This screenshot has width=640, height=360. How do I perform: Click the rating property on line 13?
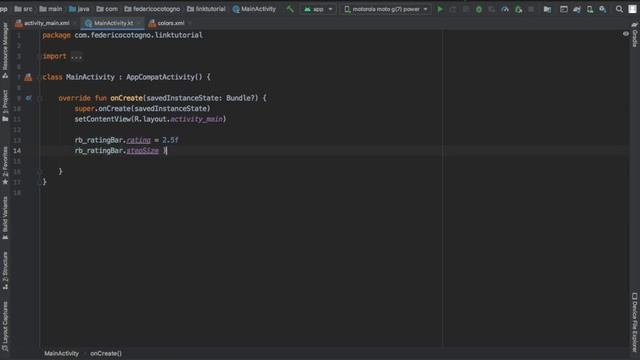139,140
